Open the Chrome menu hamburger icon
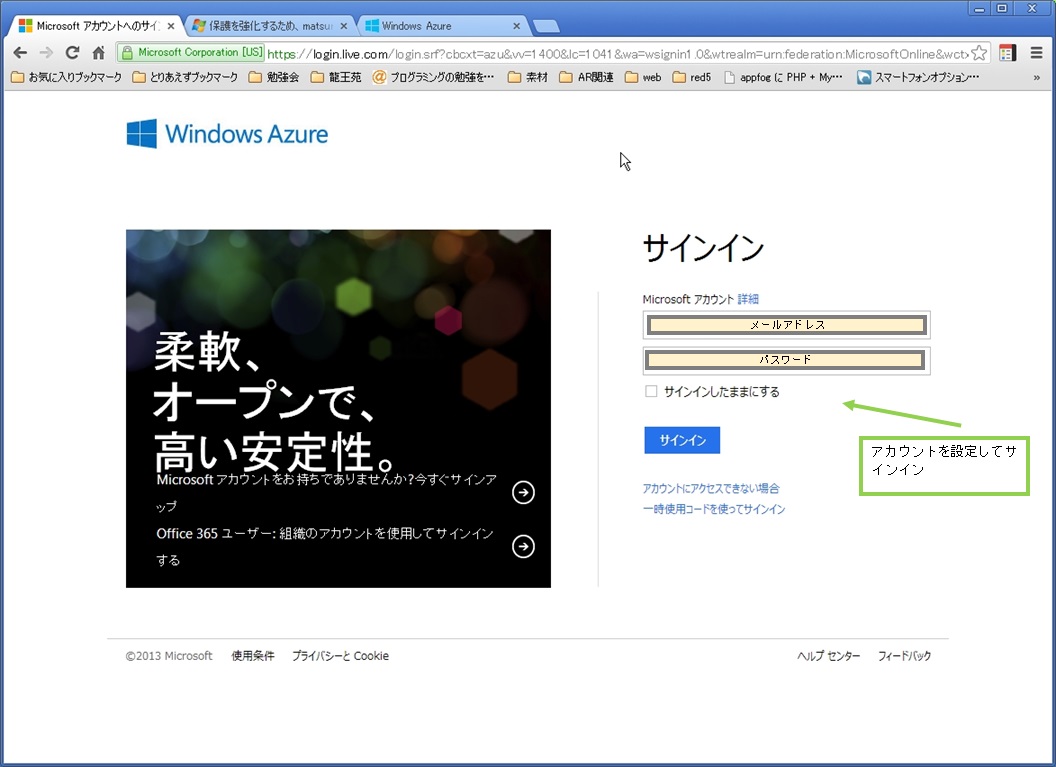The height and width of the screenshot is (767, 1056). tap(1036, 53)
